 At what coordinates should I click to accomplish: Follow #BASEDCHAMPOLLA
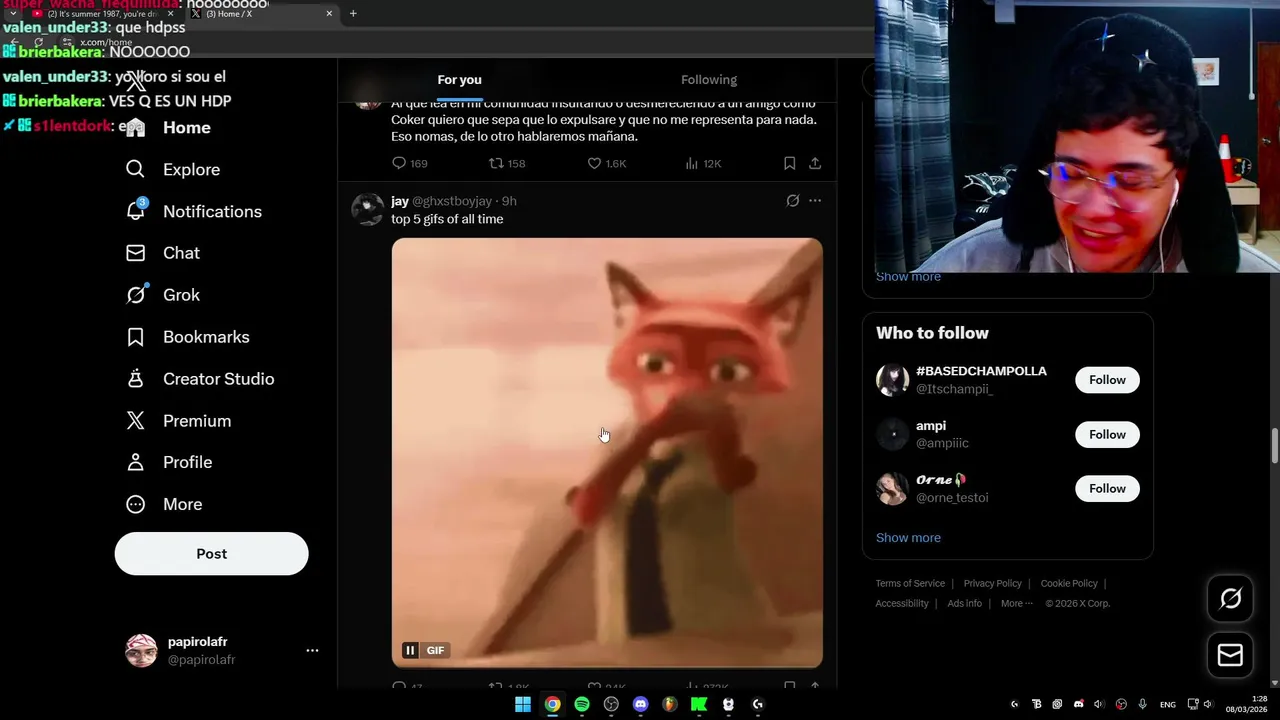tap(1107, 380)
